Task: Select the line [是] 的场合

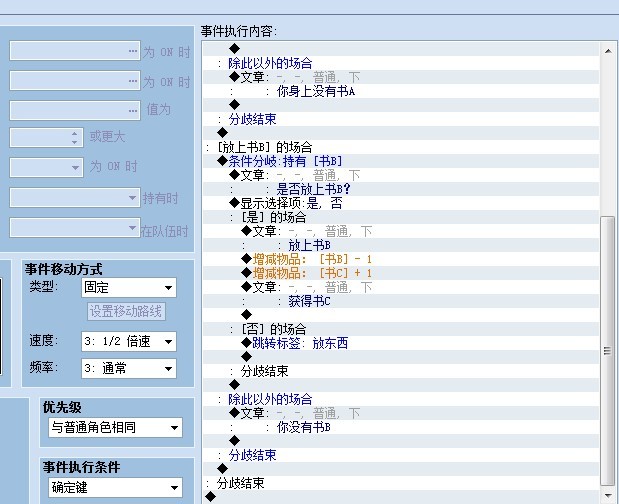Action: (401, 217)
